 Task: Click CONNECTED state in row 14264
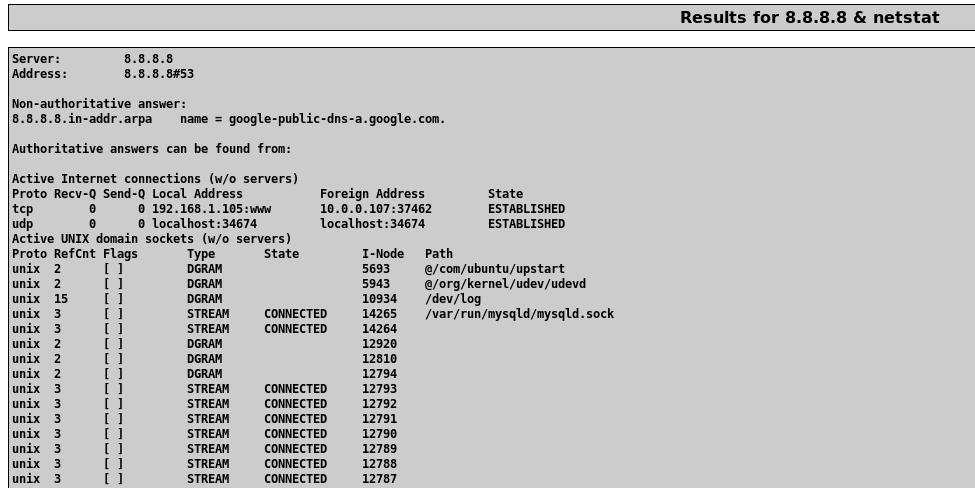tap(295, 329)
